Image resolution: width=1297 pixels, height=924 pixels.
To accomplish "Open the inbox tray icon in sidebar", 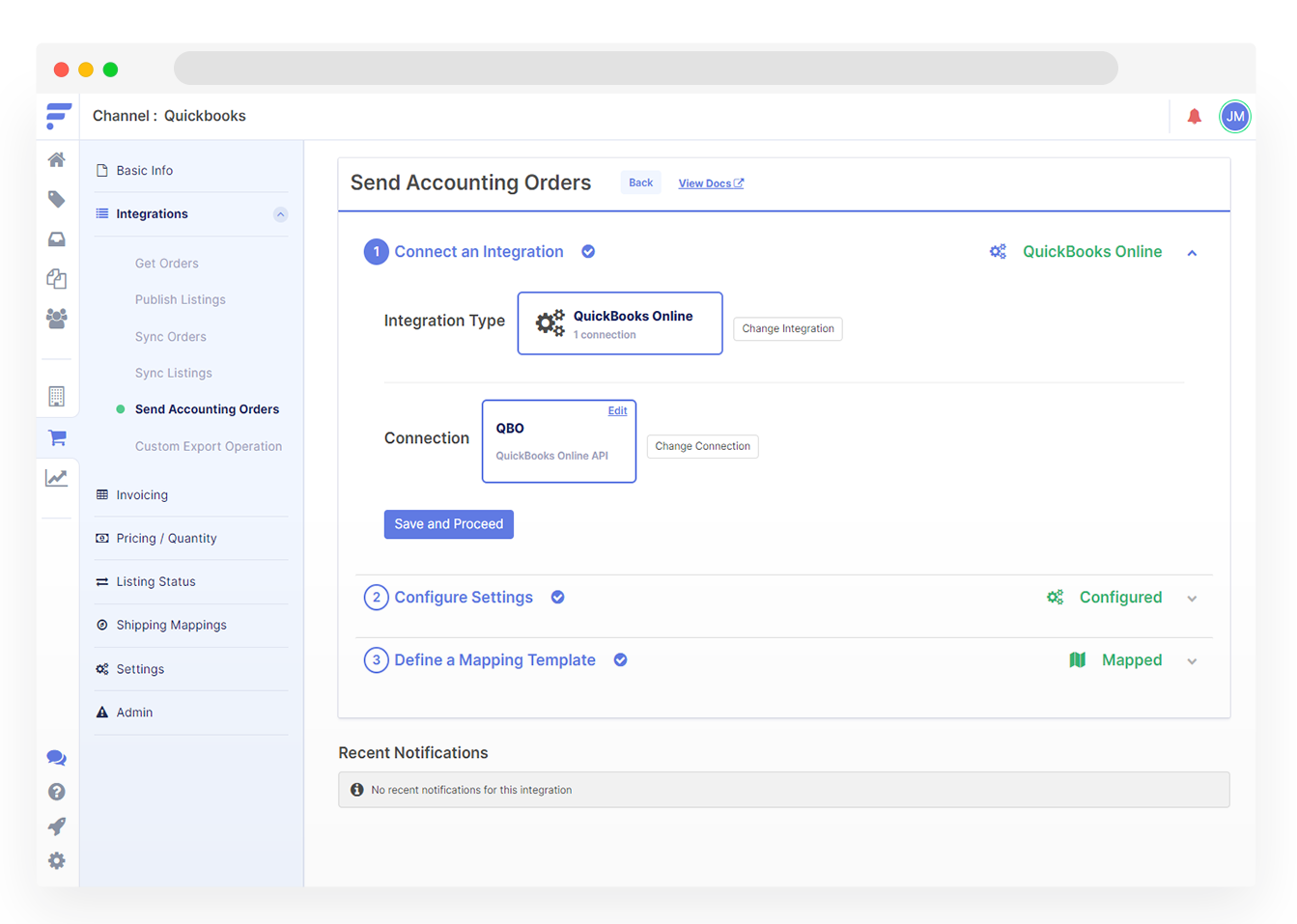I will click(57, 238).
